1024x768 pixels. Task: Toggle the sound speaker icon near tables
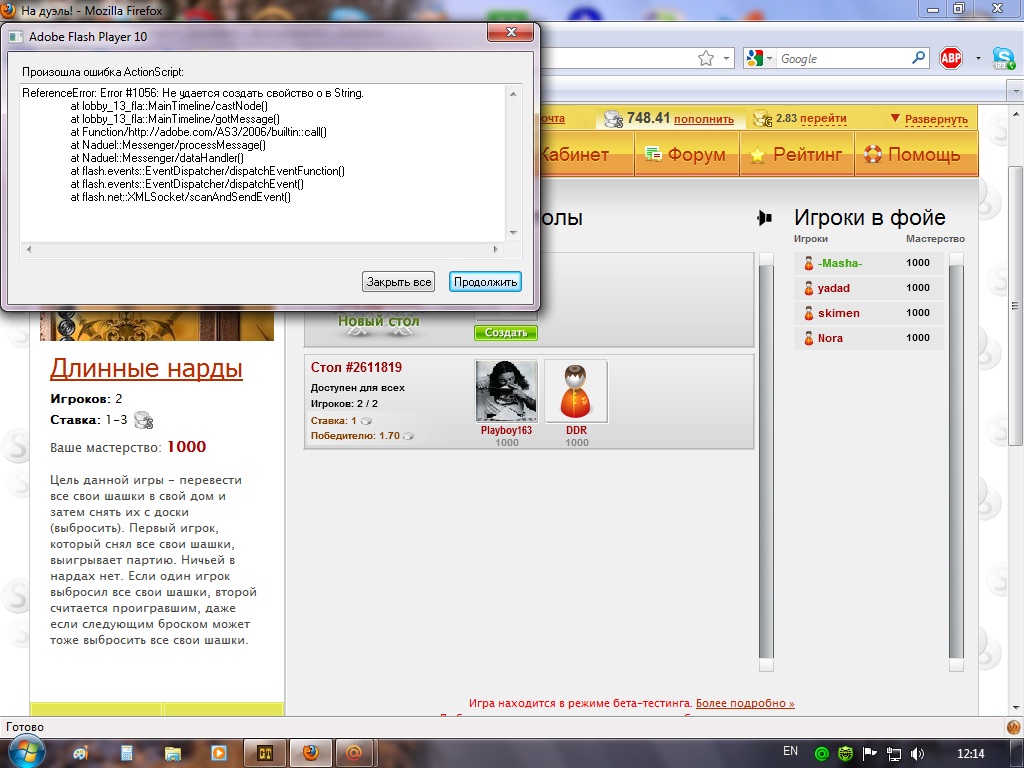765,218
